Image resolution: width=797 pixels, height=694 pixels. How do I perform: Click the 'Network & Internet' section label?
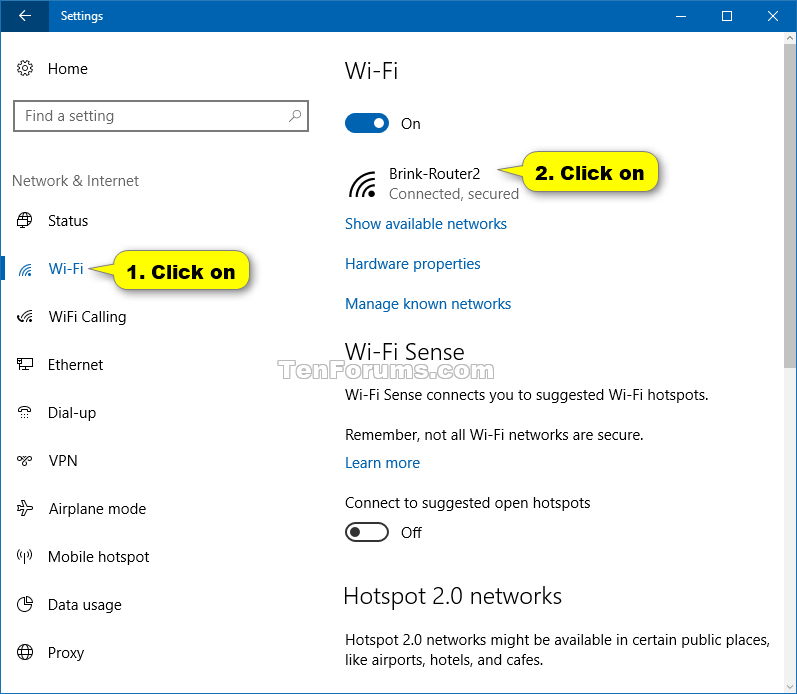(x=75, y=180)
